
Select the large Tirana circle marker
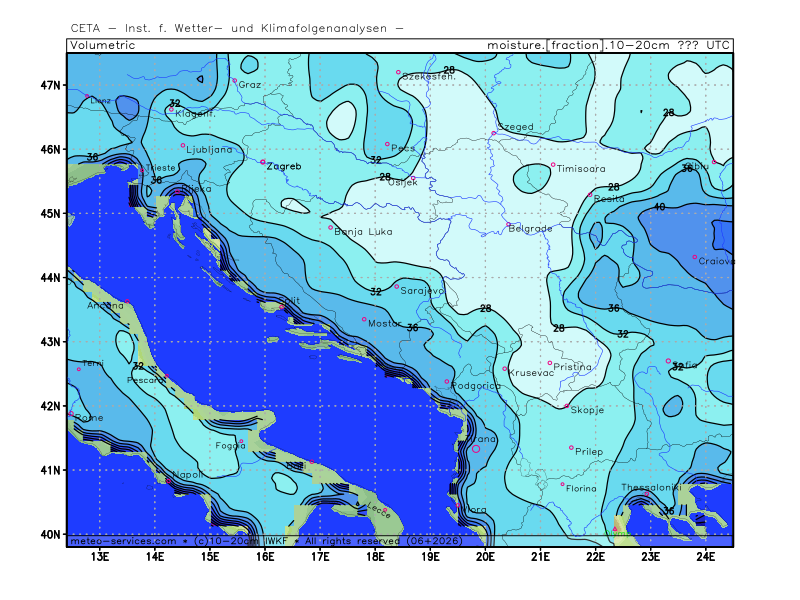coord(475,449)
